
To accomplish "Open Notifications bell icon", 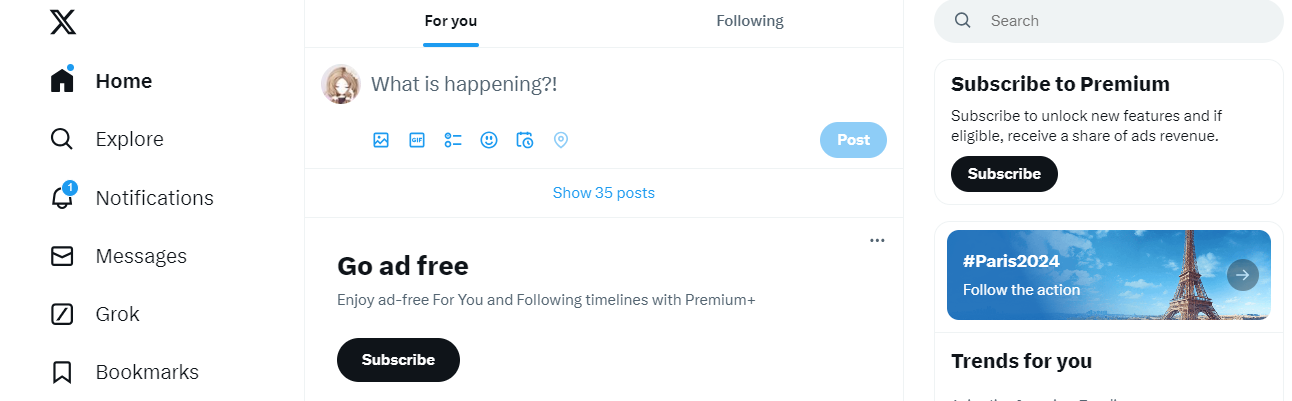I will 62,197.
